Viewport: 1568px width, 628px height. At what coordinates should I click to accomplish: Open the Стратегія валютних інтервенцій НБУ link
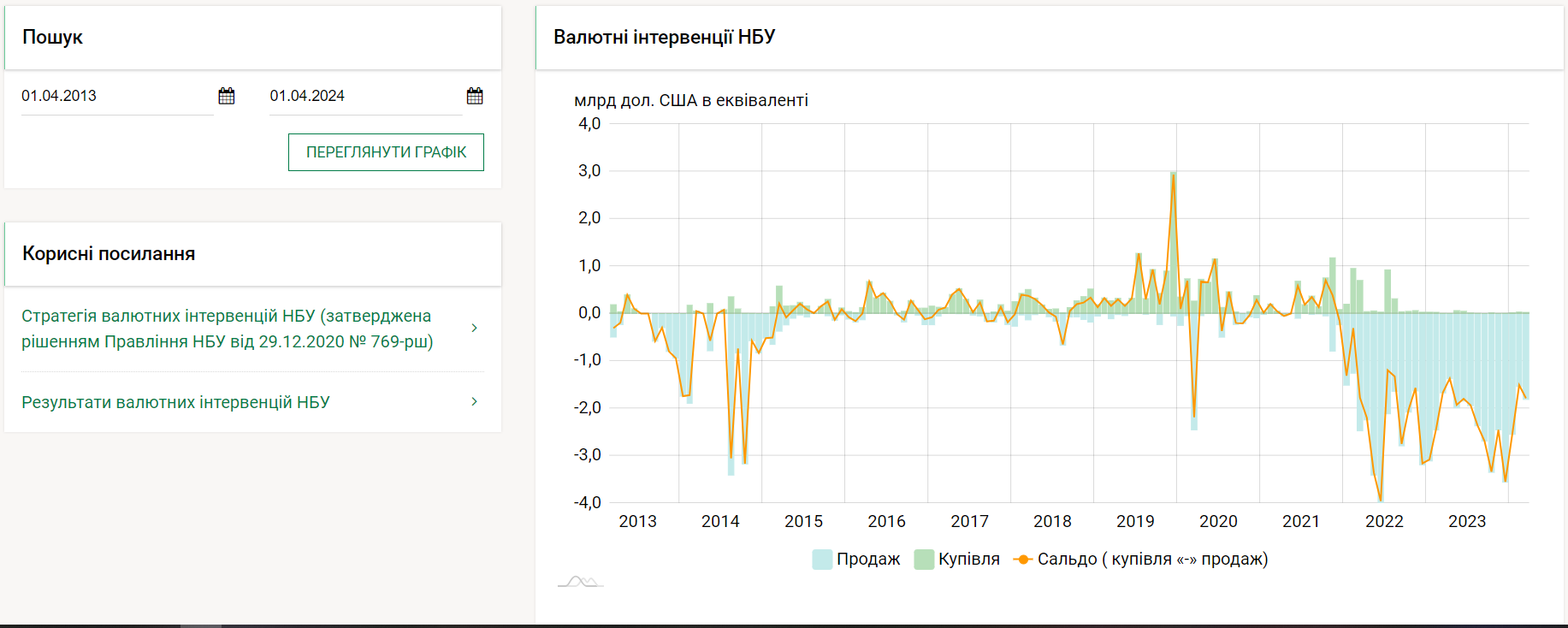point(228,329)
